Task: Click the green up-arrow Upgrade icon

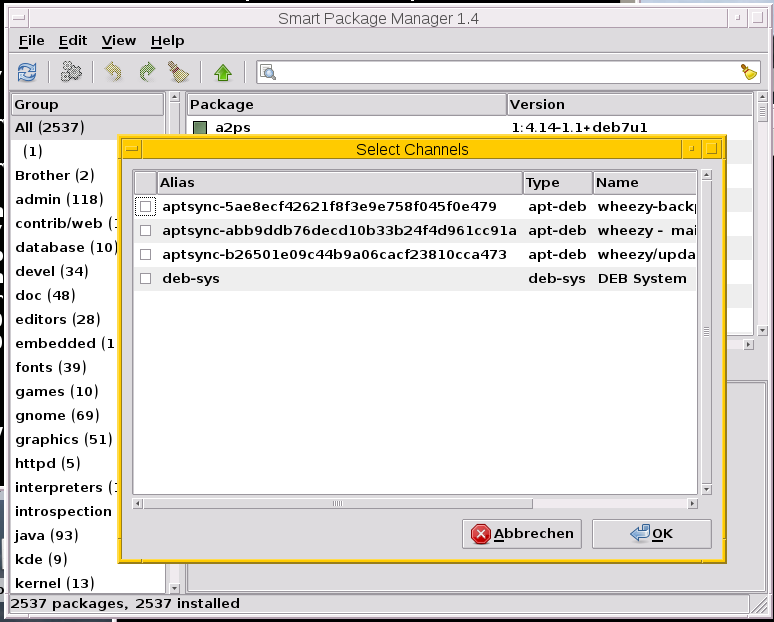Action: [x=223, y=72]
